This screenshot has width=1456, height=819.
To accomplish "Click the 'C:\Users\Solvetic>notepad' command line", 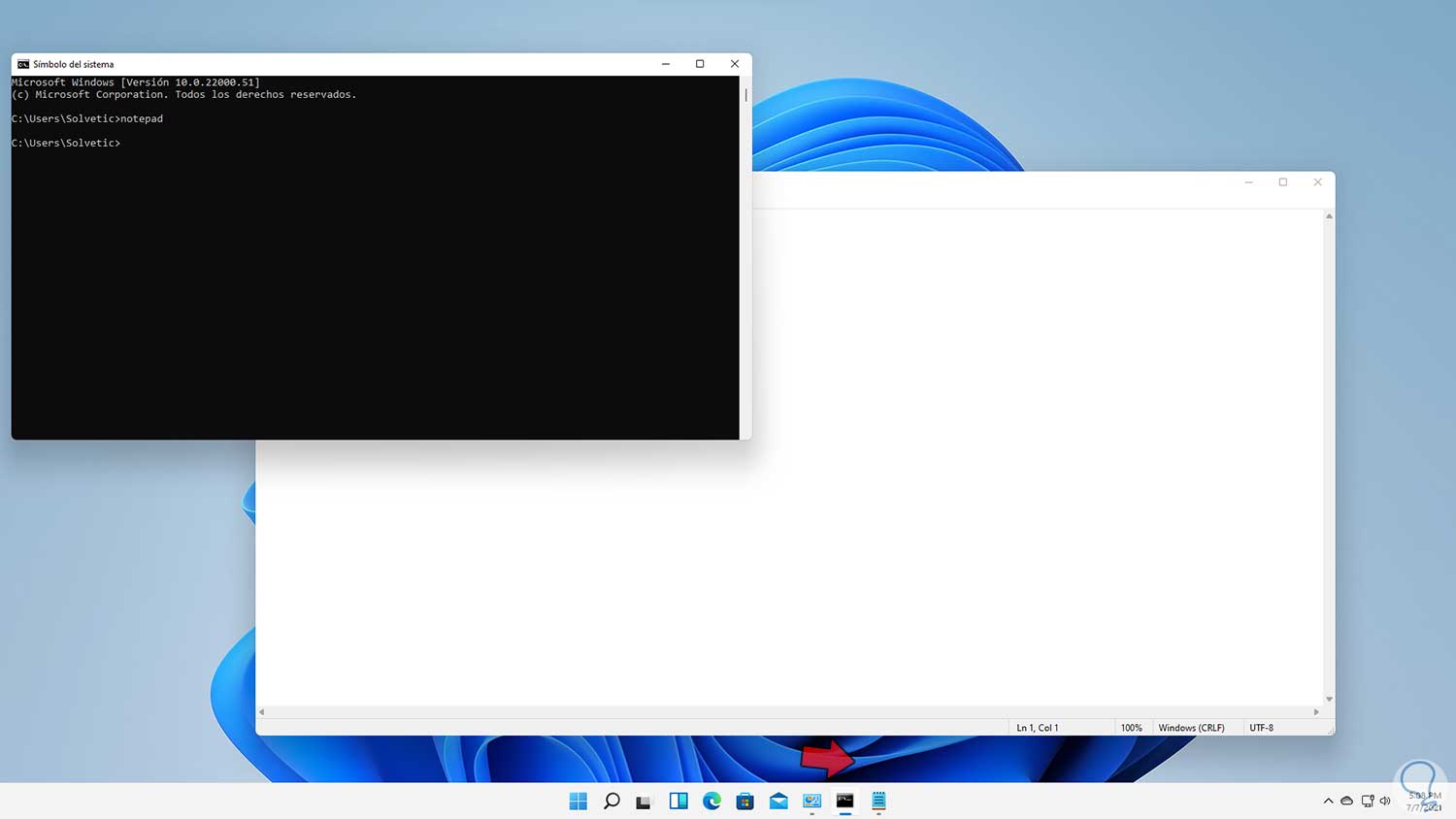I will click(x=87, y=118).
